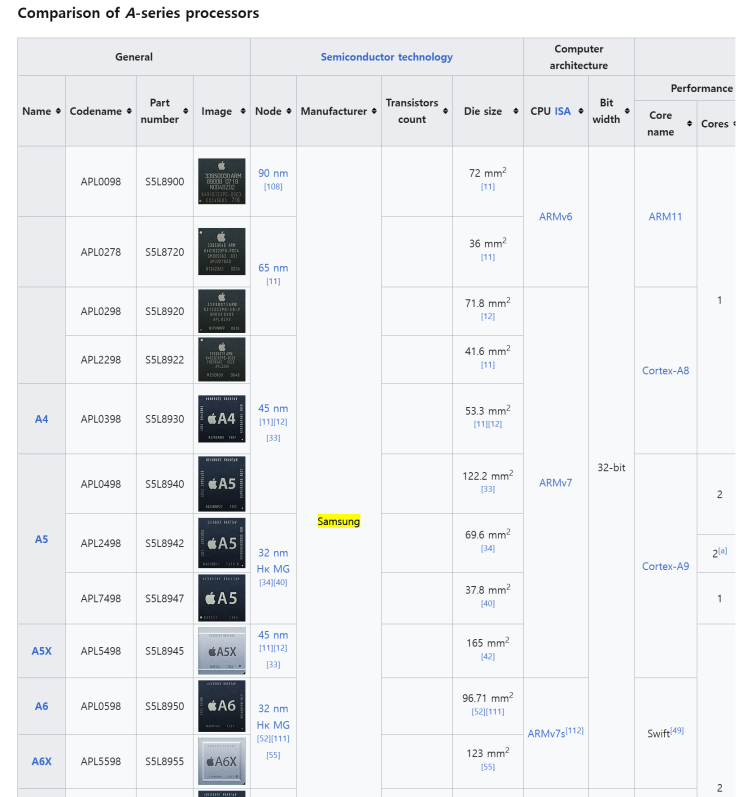
Task: Open the A6 processor link
Action: (x=41, y=707)
